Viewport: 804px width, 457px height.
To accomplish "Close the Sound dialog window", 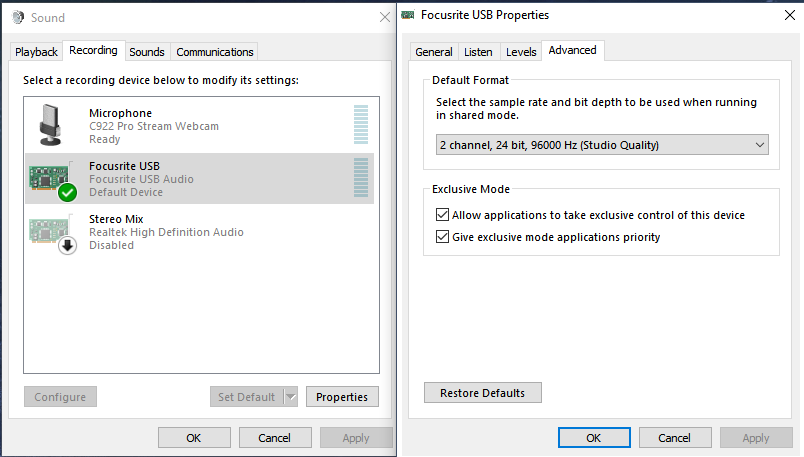I will point(385,17).
